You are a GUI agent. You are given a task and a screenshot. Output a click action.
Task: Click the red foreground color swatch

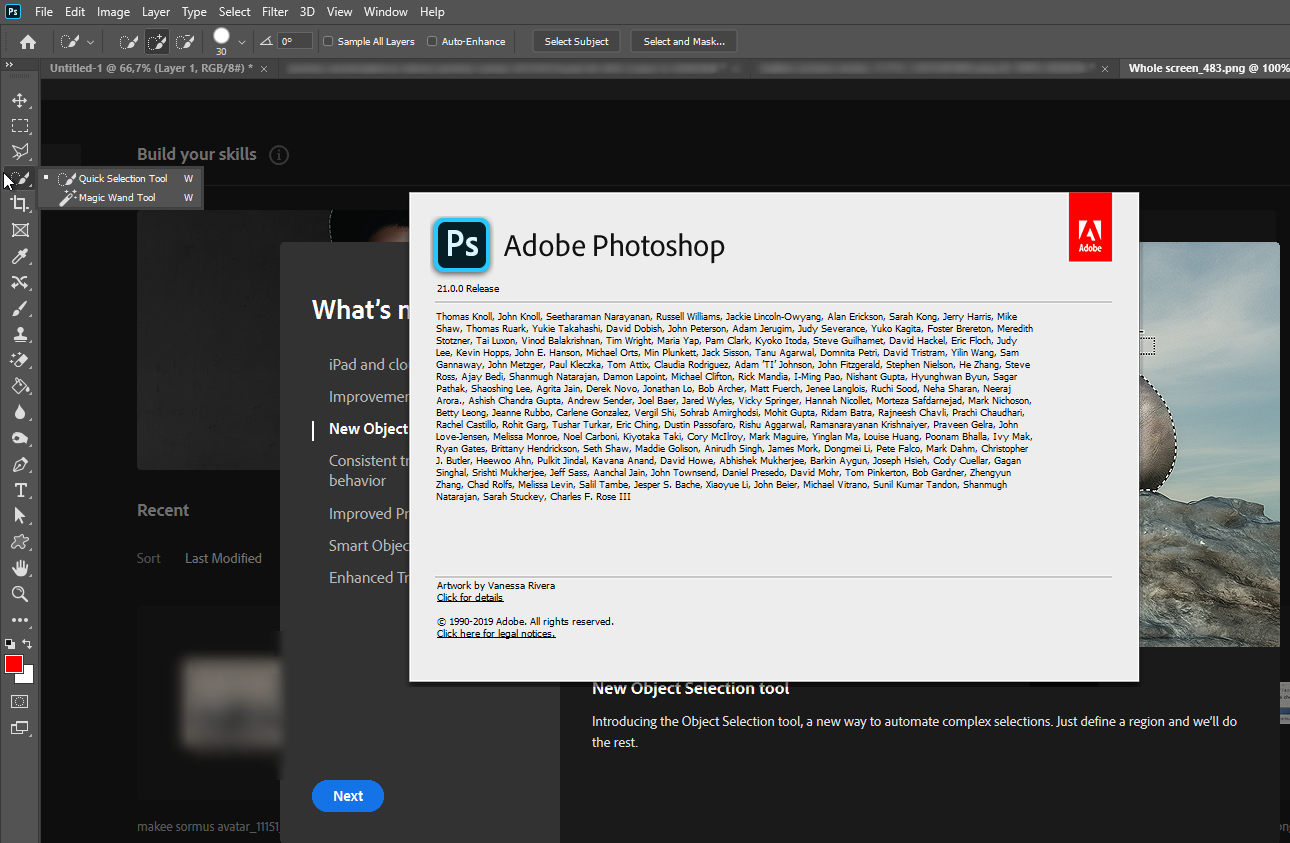click(x=13, y=664)
